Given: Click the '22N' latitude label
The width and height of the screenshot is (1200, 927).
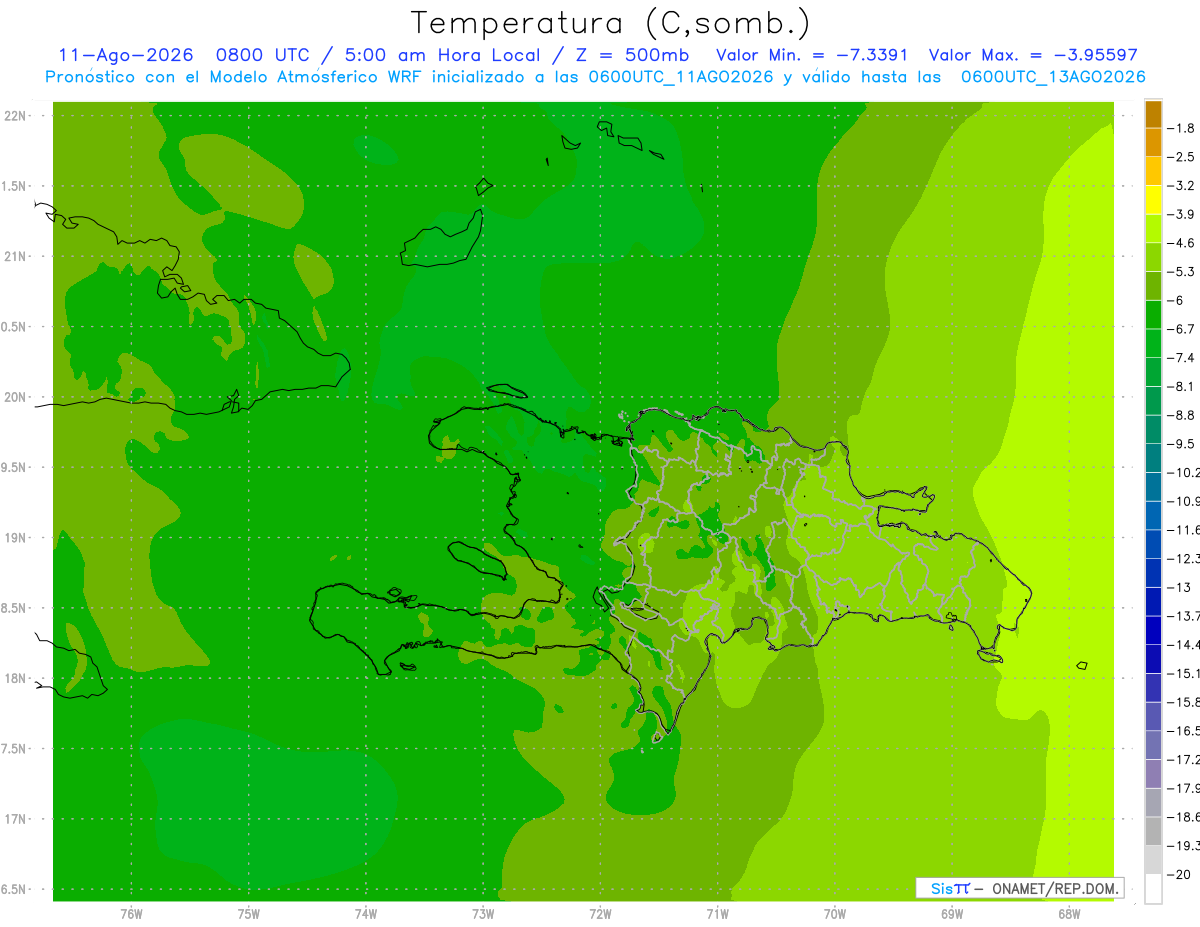Looking at the screenshot, I should (x=15, y=116).
